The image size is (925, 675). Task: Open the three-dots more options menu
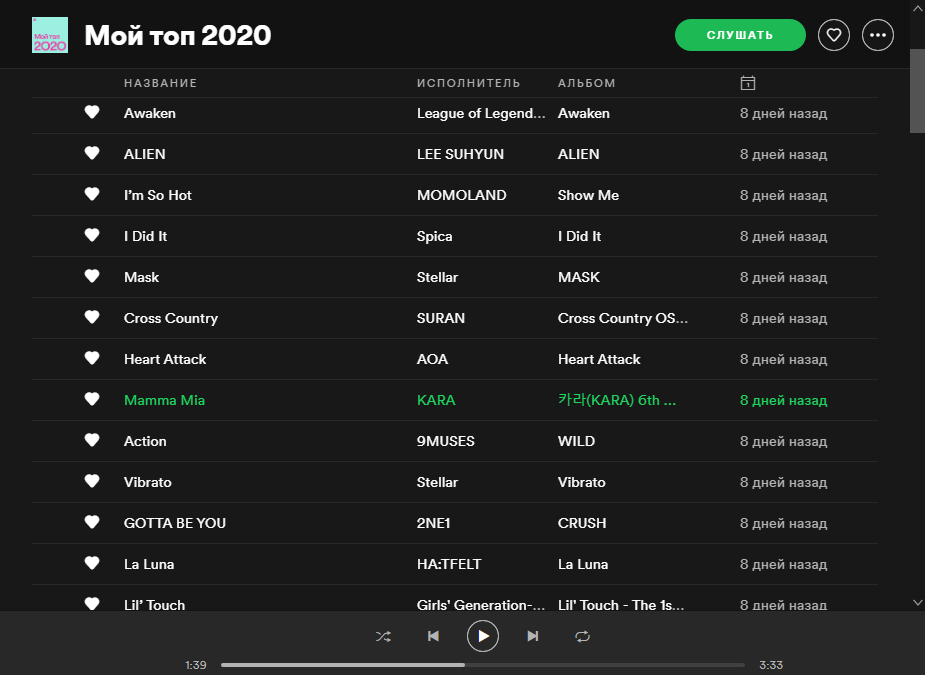[x=878, y=35]
